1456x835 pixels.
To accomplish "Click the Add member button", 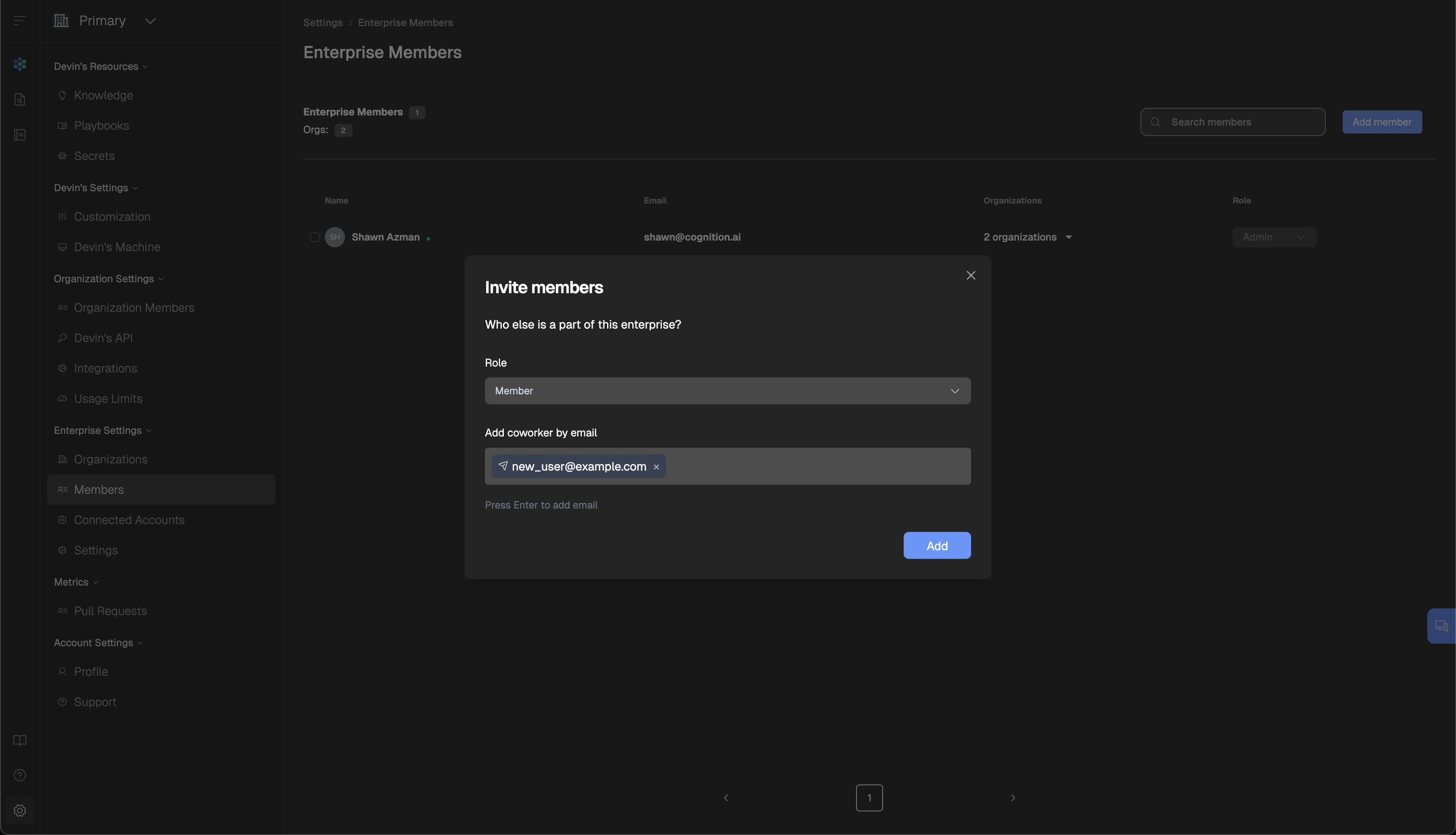I will coord(1381,122).
